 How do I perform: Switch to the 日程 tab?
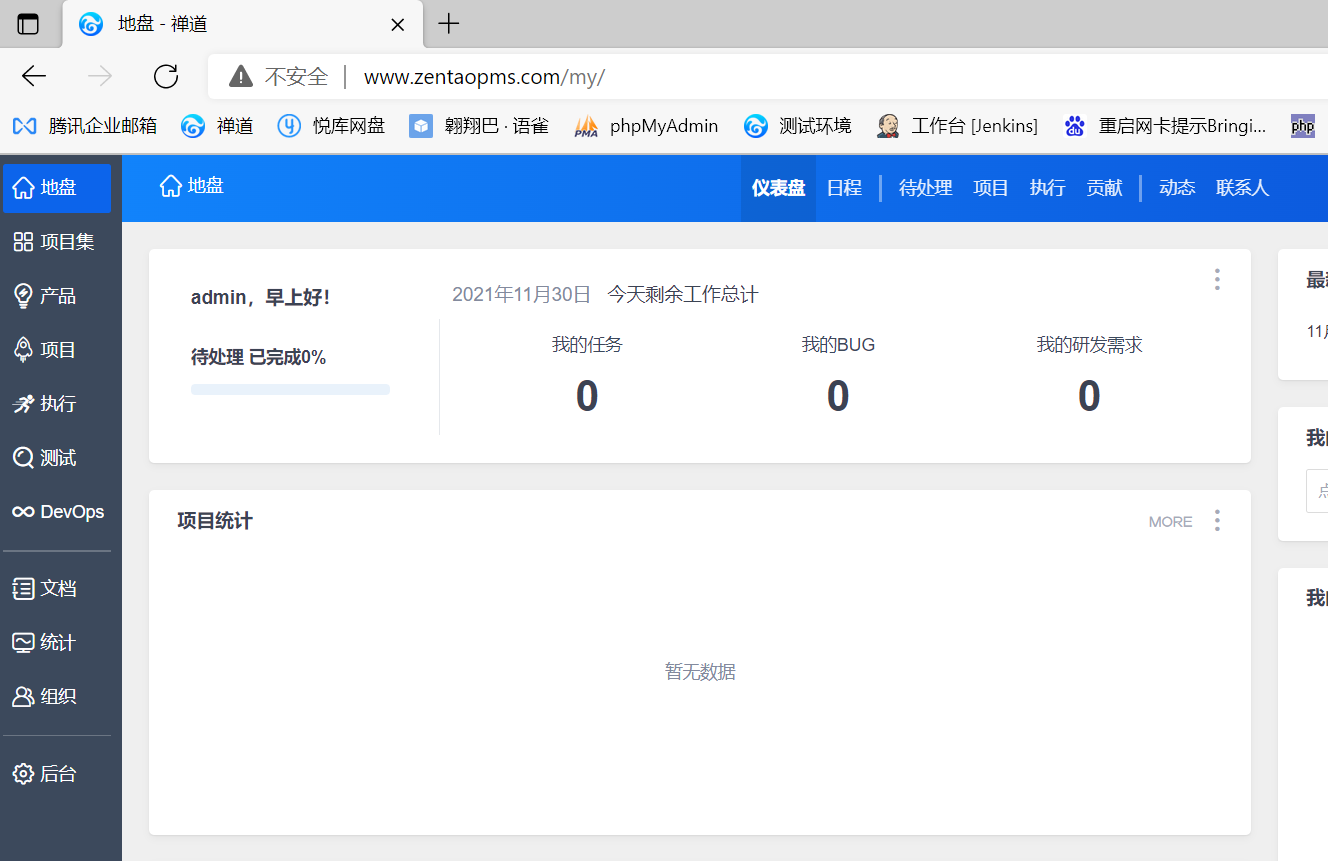pyautogui.click(x=844, y=188)
